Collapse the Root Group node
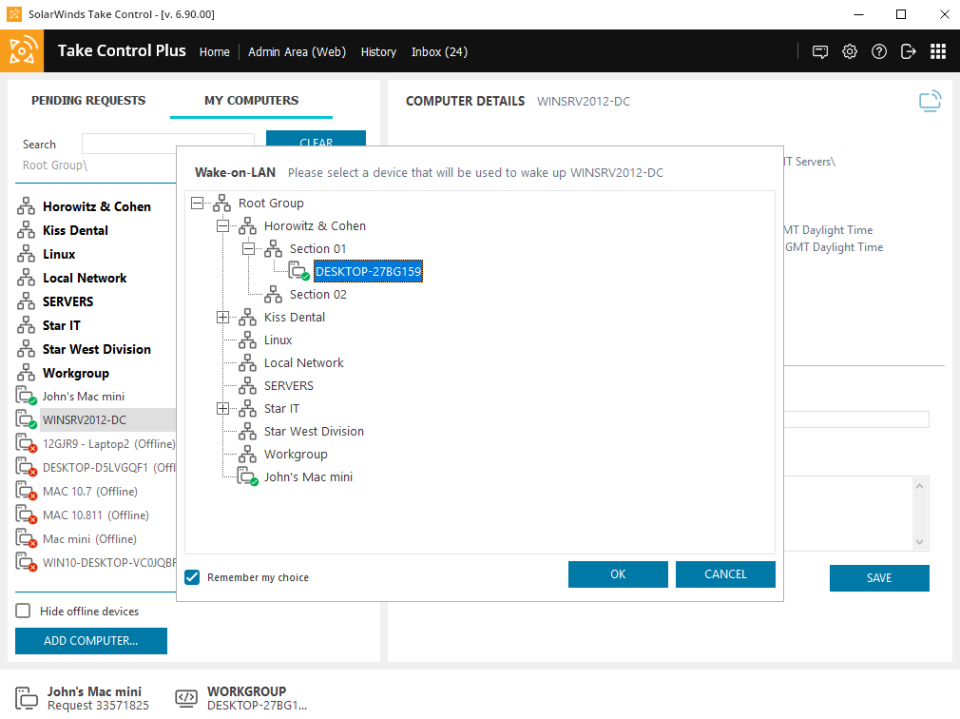This screenshot has height=719, width=960. [199, 203]
